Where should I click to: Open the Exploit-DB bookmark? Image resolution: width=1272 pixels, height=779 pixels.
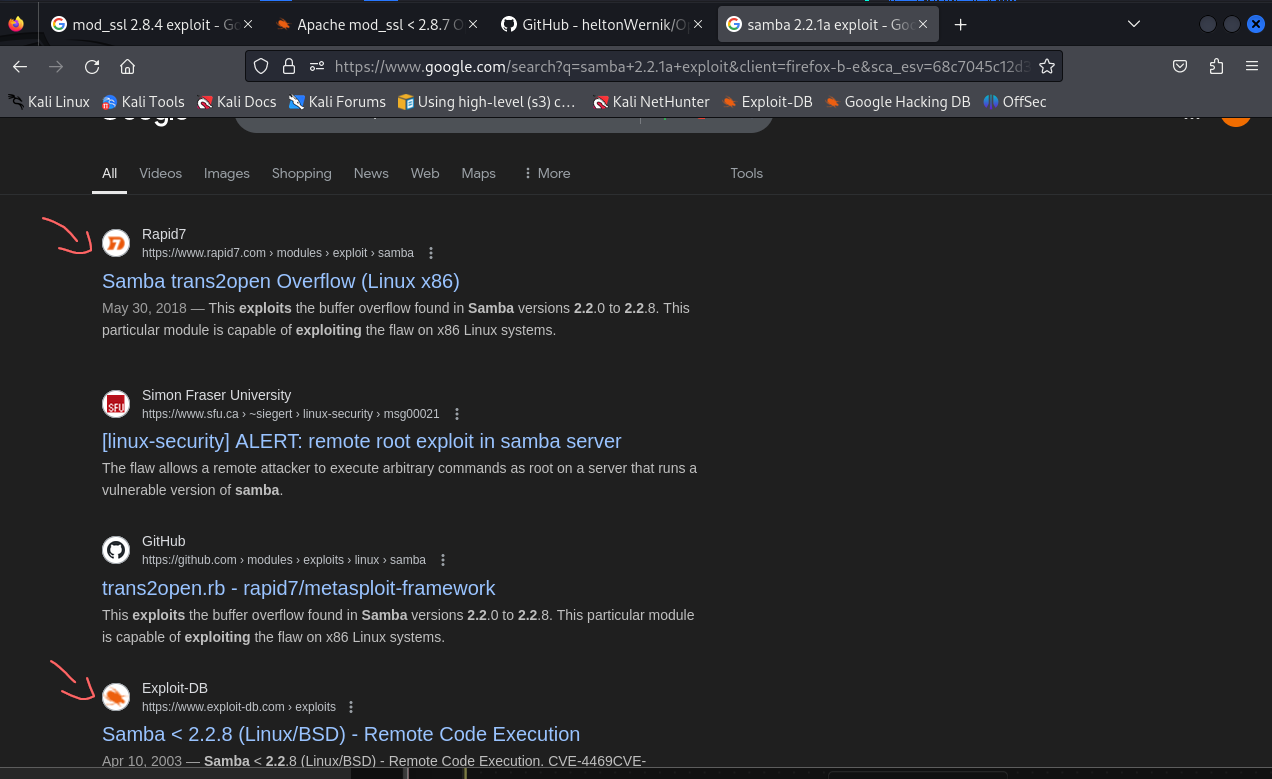pos(767,101)
